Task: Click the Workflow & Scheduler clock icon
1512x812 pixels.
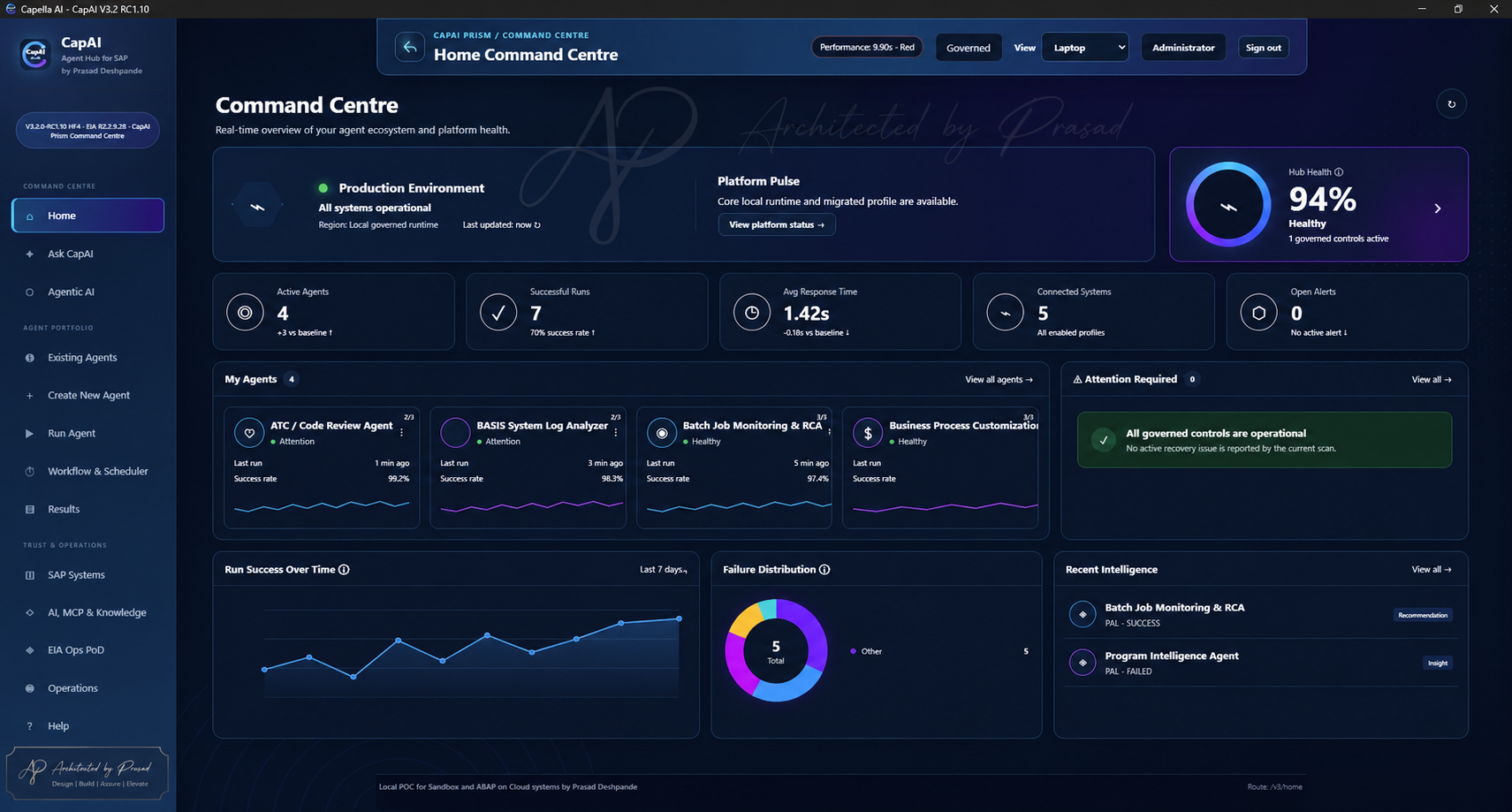Action: (x=29, y=472)
